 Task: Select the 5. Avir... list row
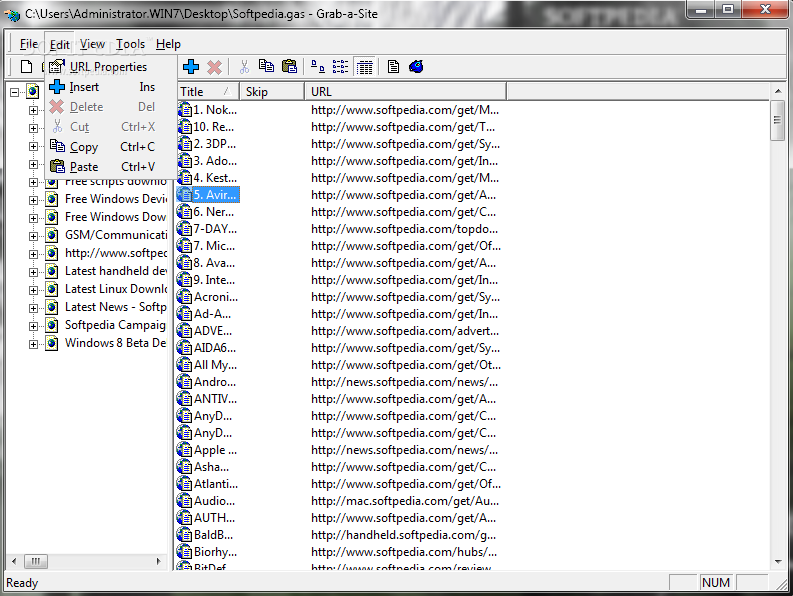coord(208,195)
